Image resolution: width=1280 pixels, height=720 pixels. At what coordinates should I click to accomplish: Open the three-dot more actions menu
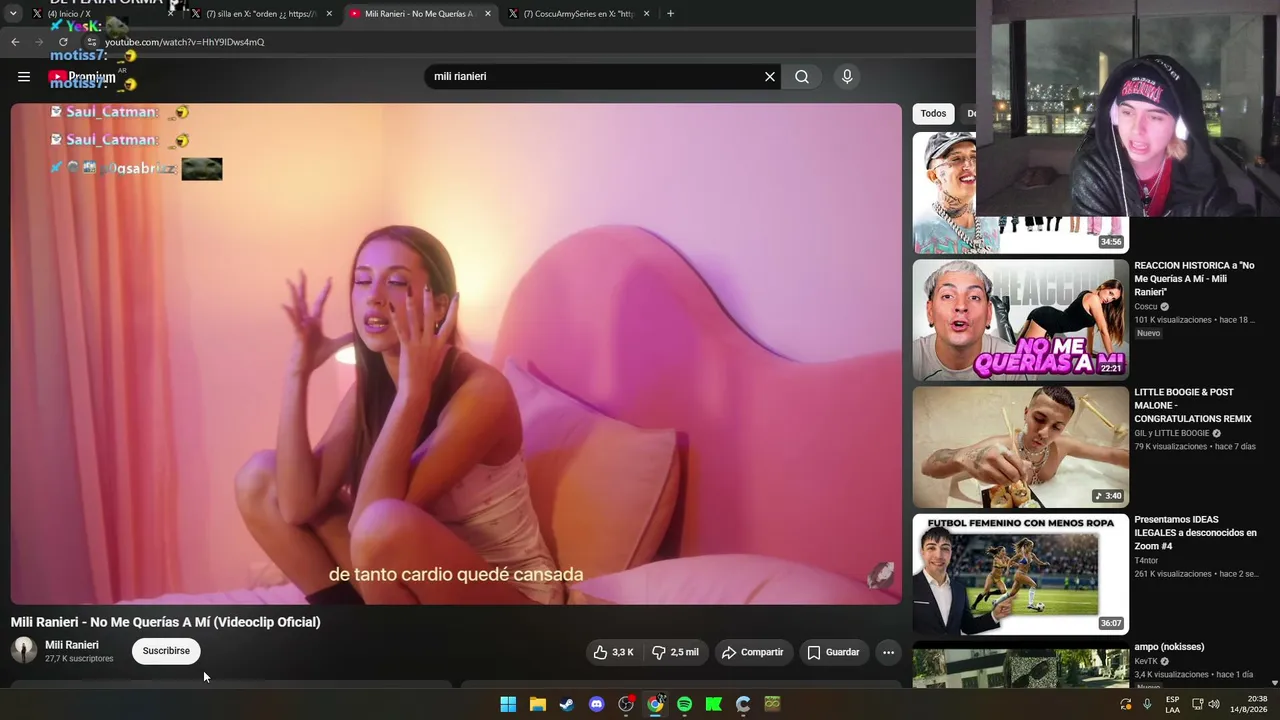(888, 652)
